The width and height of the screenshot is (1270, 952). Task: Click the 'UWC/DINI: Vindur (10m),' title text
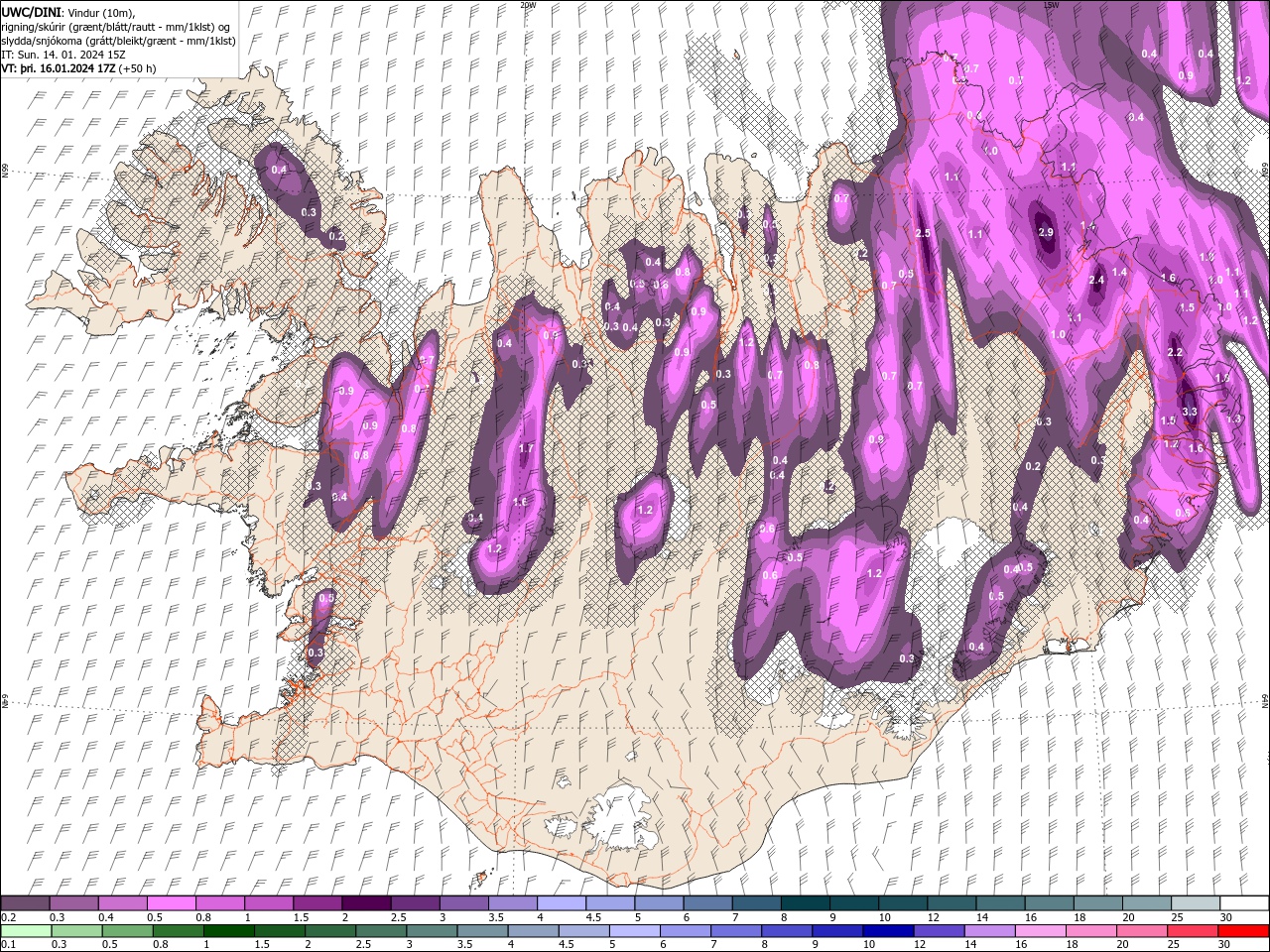coord(67,11)
